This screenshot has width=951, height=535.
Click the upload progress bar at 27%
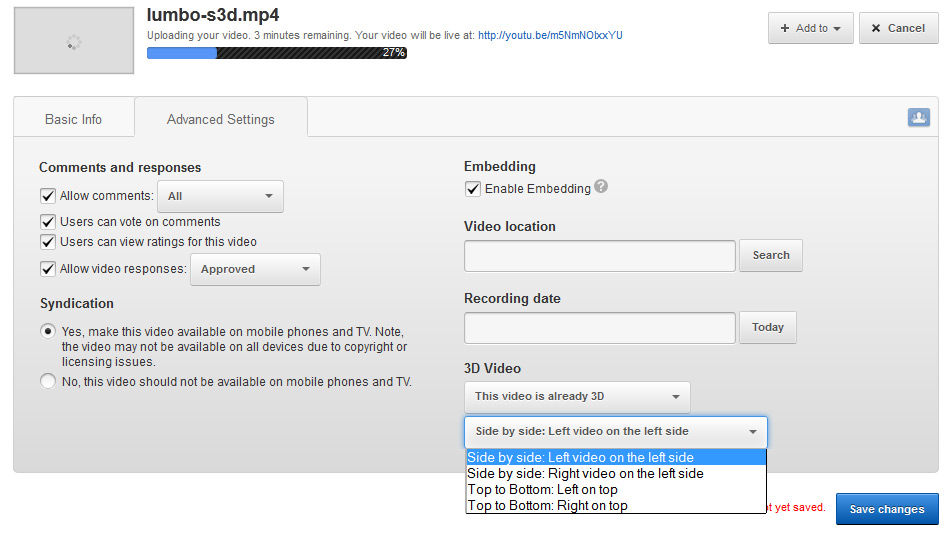point(277,53)
